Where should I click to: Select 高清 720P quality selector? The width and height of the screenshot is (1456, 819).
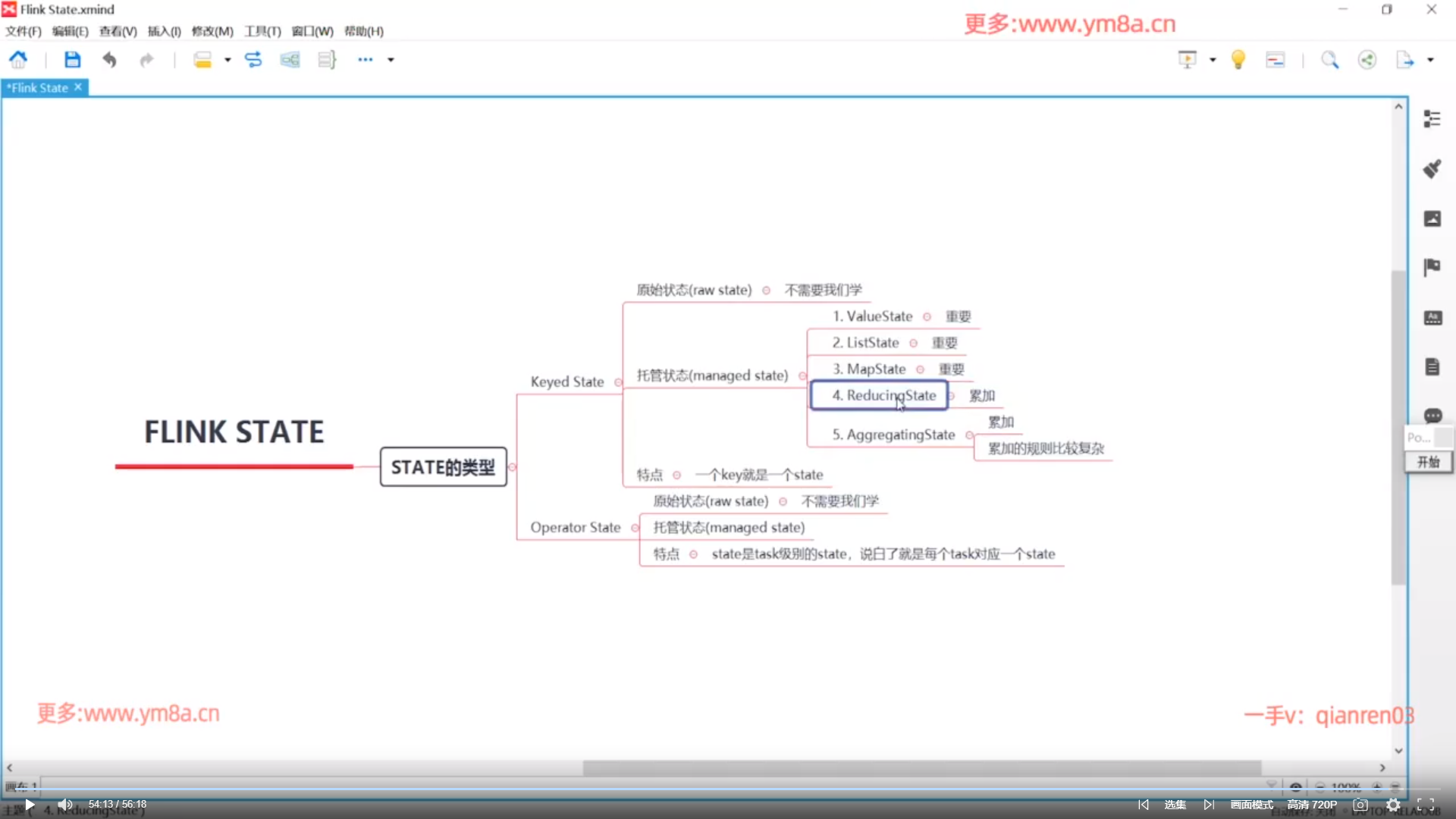pyautogui.click(x=1311, y=804)
